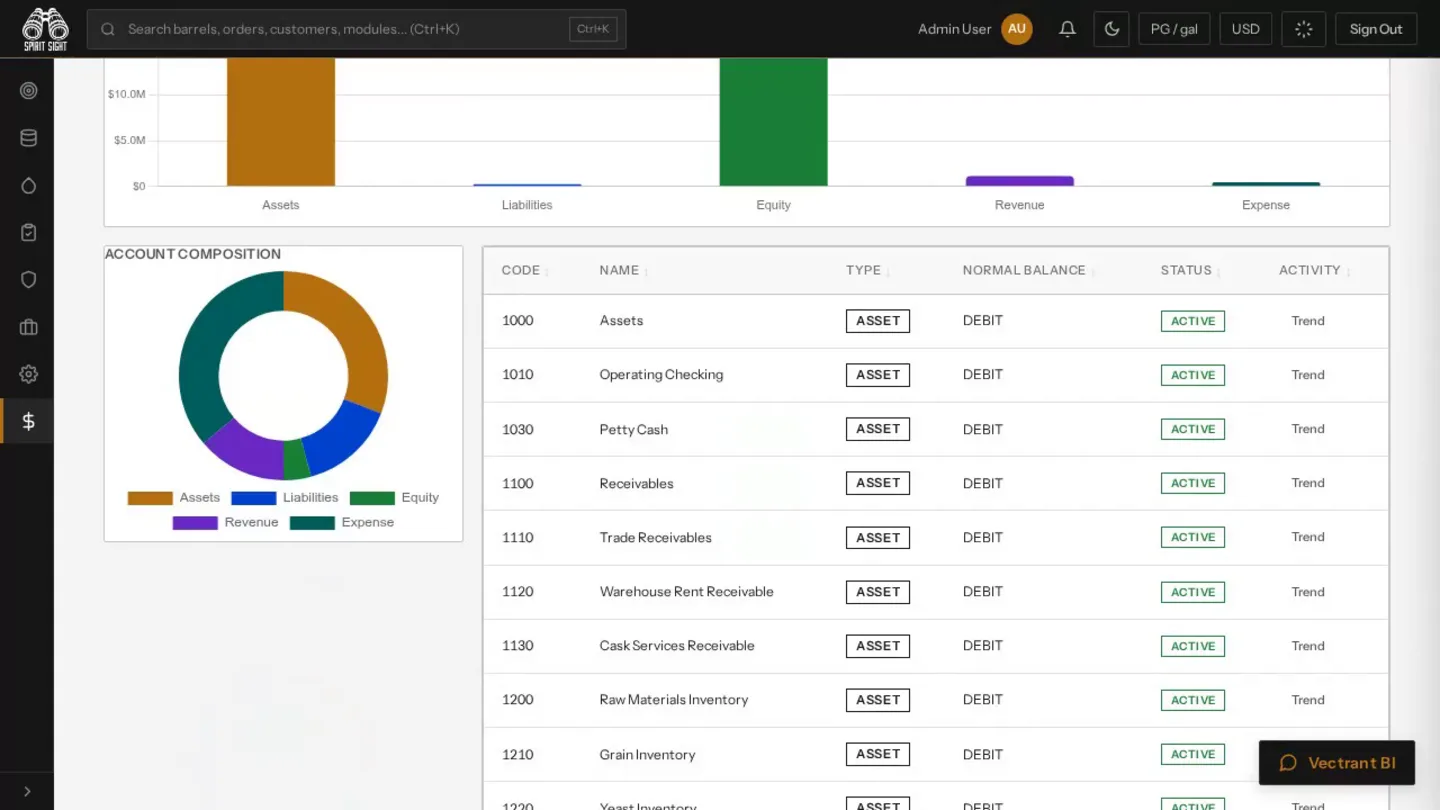1440x810 pixels.
Task: Open the clipboard checklist icon in sidebar
Action: tap(29, 232)
